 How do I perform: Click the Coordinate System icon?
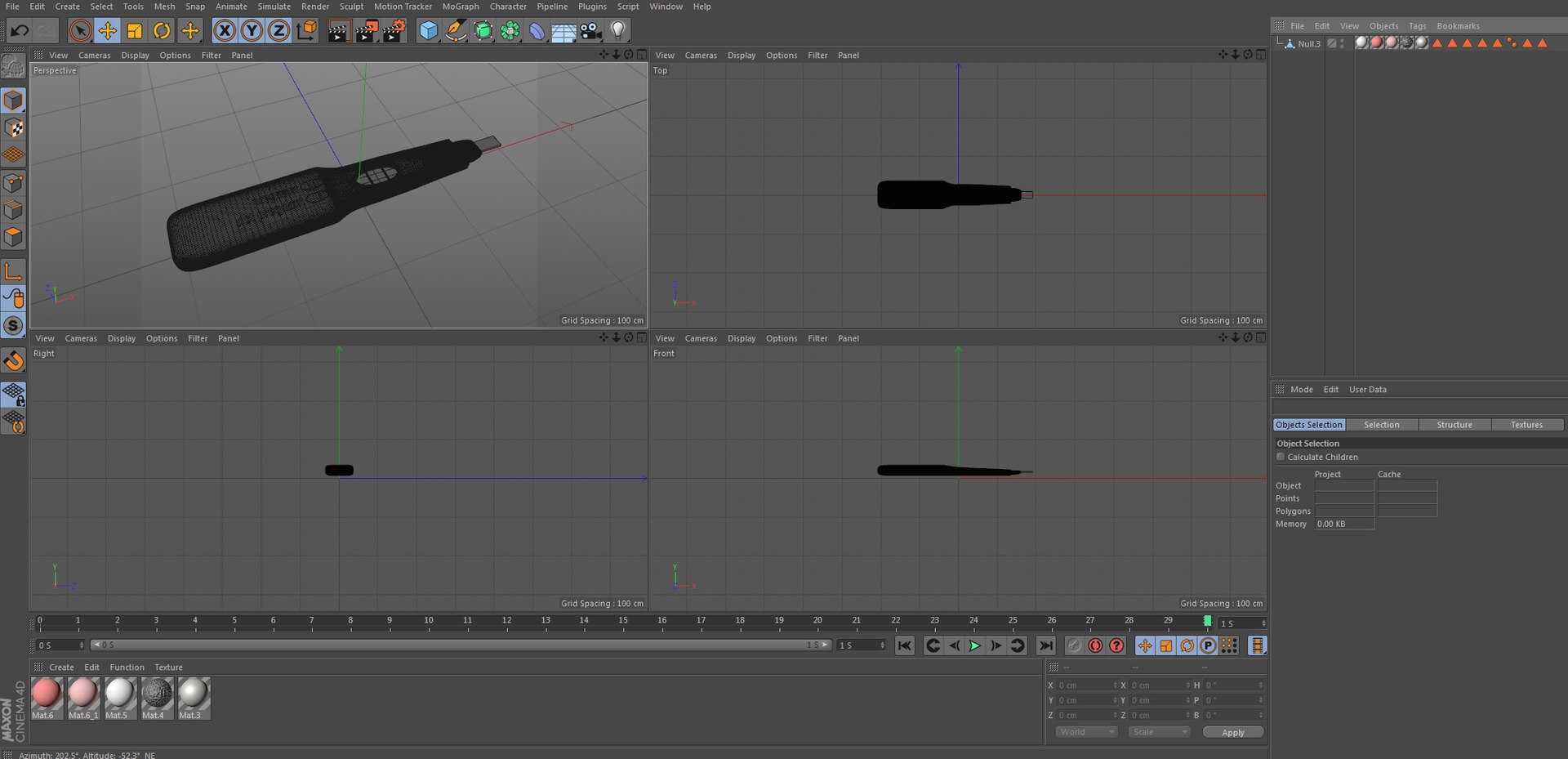(307, 31)
